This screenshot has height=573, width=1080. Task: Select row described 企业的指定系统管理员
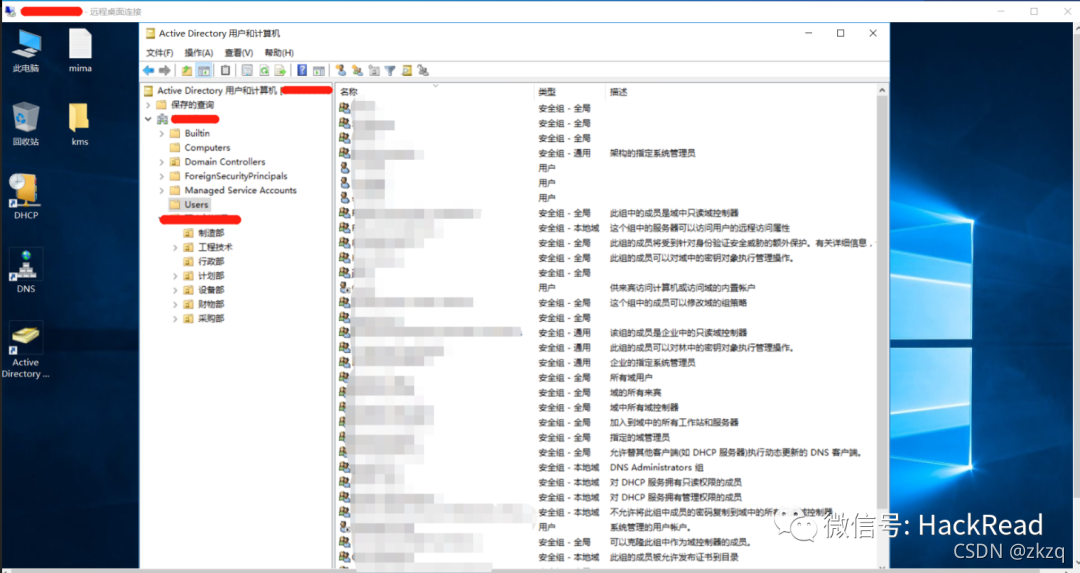[606, 362]
